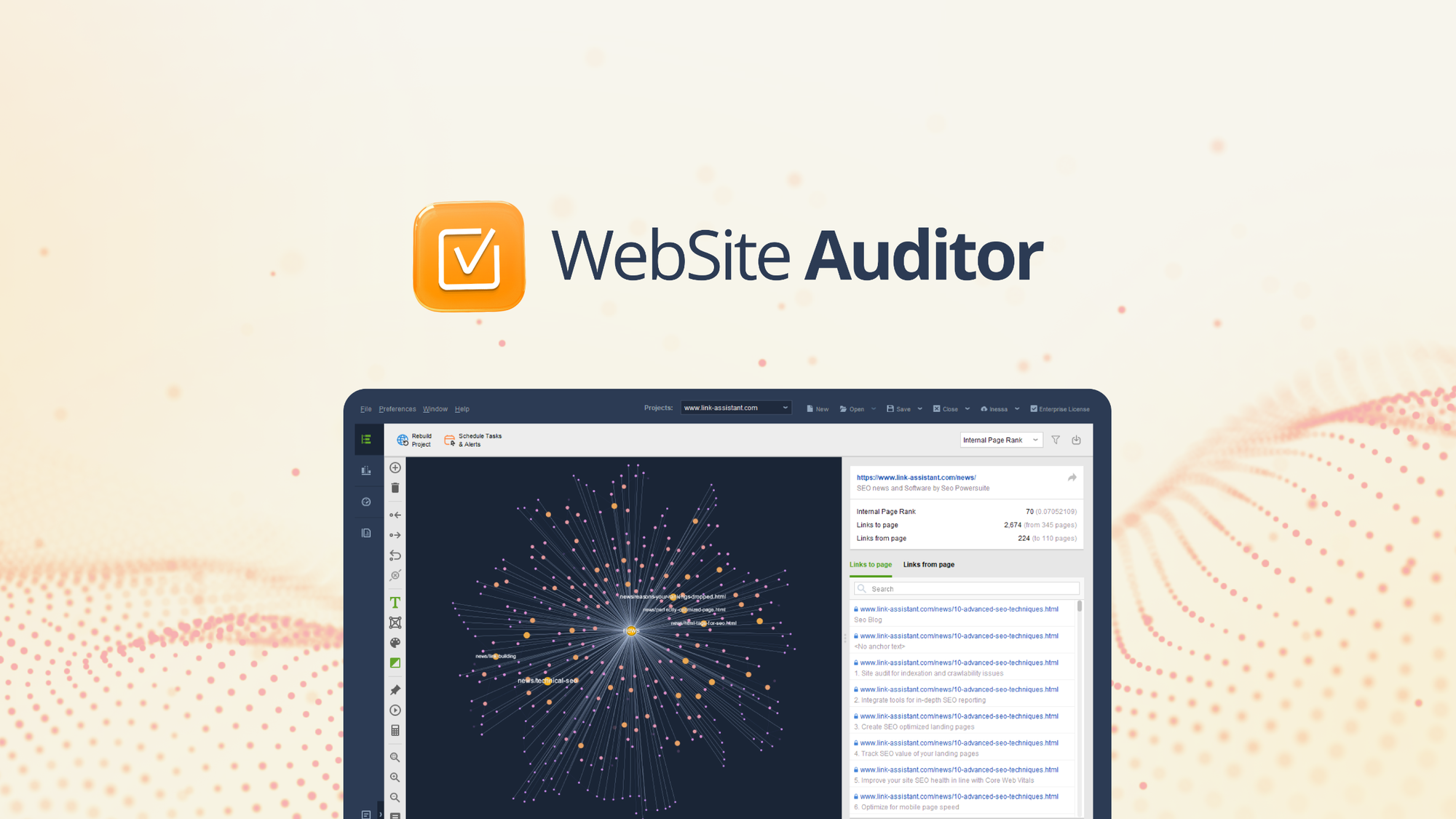
Task: Select the Links to page tab
Action: point(869,564)
